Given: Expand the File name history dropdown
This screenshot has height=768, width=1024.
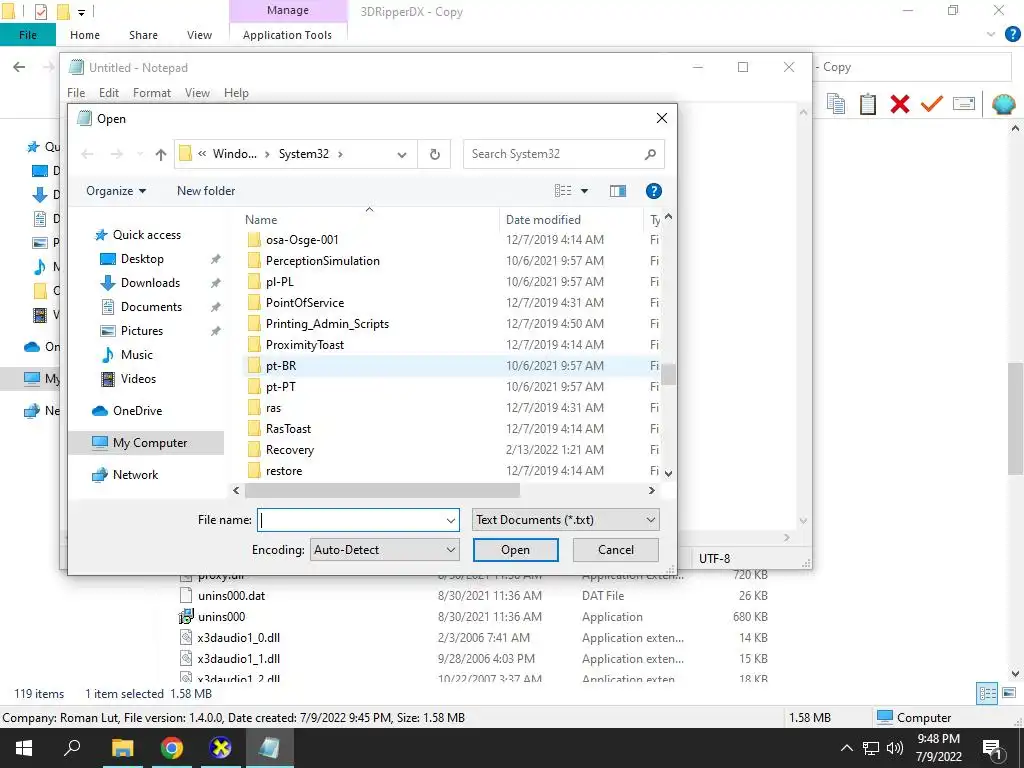Looking at the screenshot, I should [x=451, y=520].
